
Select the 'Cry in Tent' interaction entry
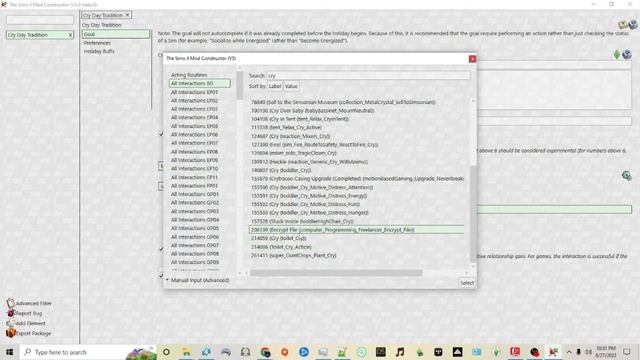[x=300, y=119]
